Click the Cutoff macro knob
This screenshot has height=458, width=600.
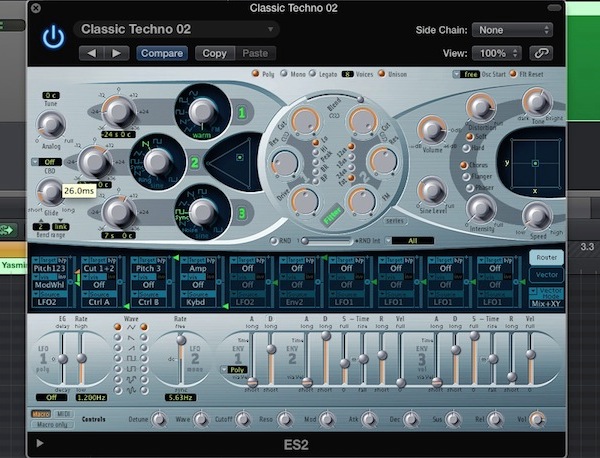click(243, 420)
